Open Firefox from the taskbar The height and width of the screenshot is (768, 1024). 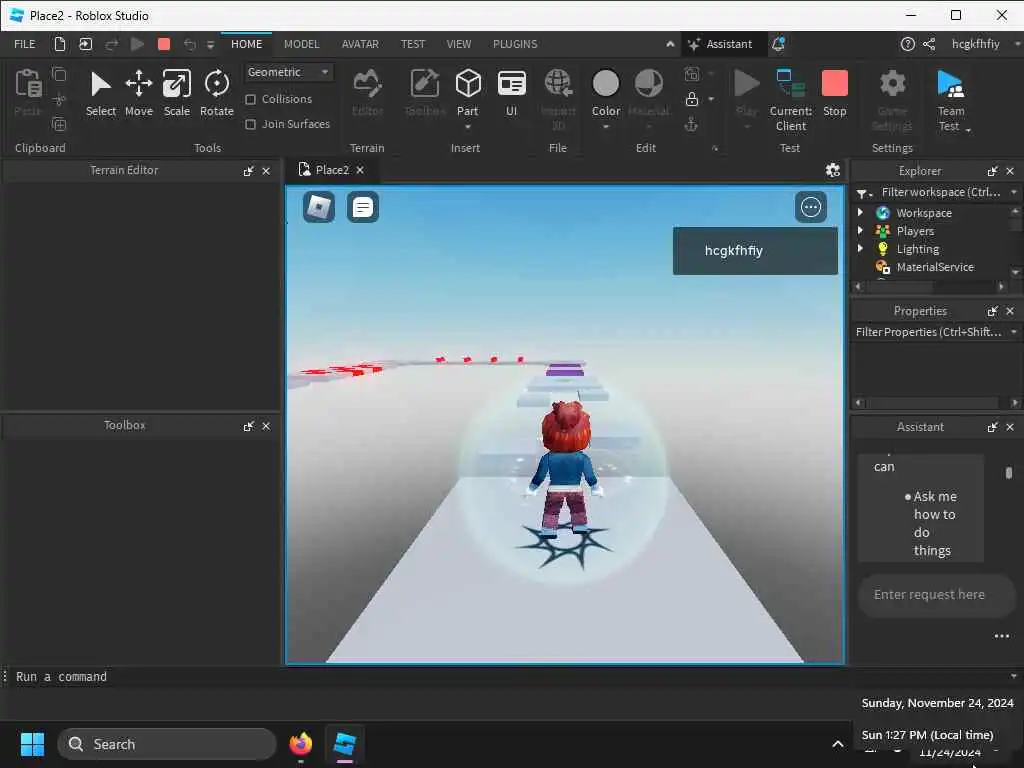[x=300, y=744]
